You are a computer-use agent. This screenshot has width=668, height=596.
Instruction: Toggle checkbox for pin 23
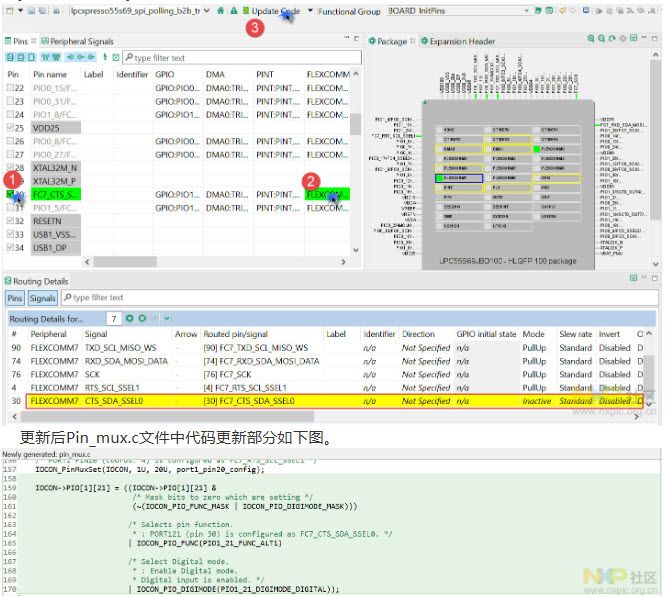point(10,101)
